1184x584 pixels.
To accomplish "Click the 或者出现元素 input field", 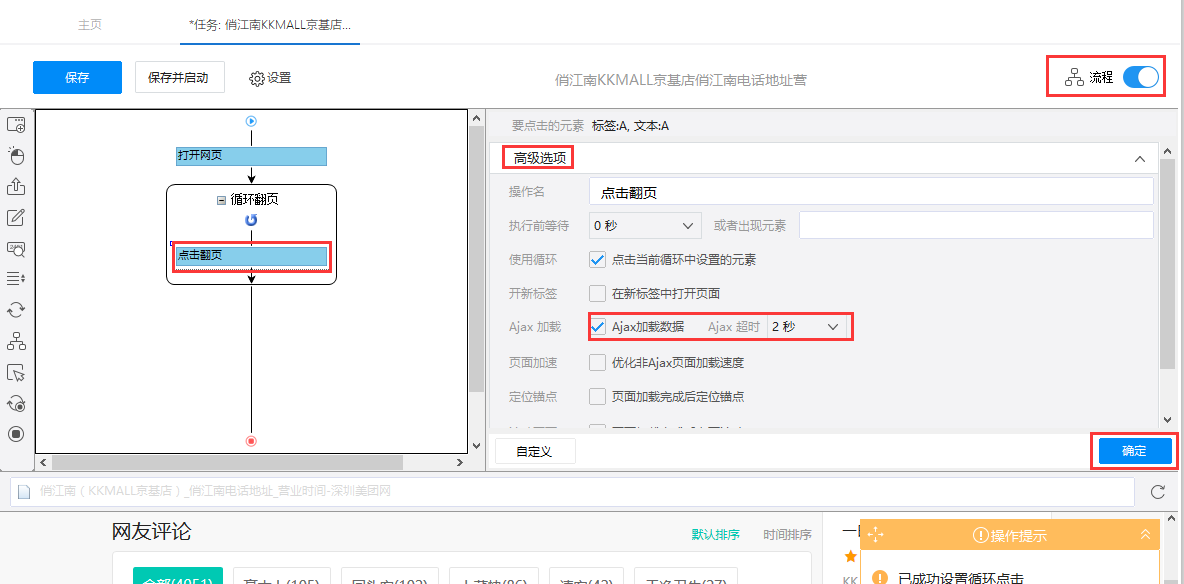I will click(x=976, y=225).
